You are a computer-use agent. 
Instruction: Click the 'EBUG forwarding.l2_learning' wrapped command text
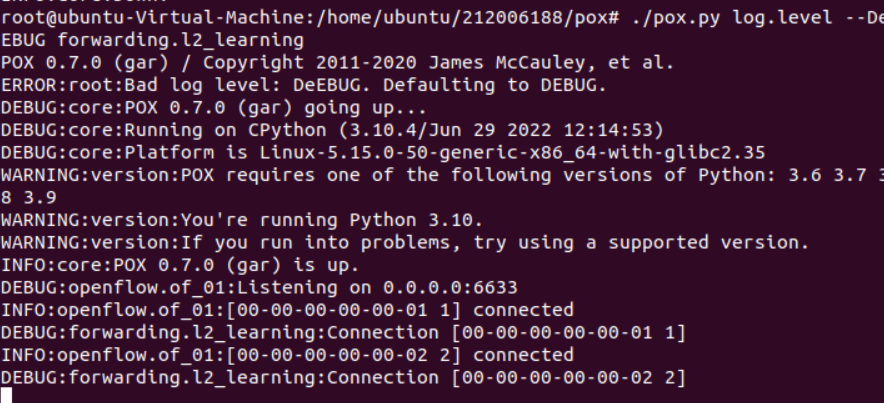point(152,41)
